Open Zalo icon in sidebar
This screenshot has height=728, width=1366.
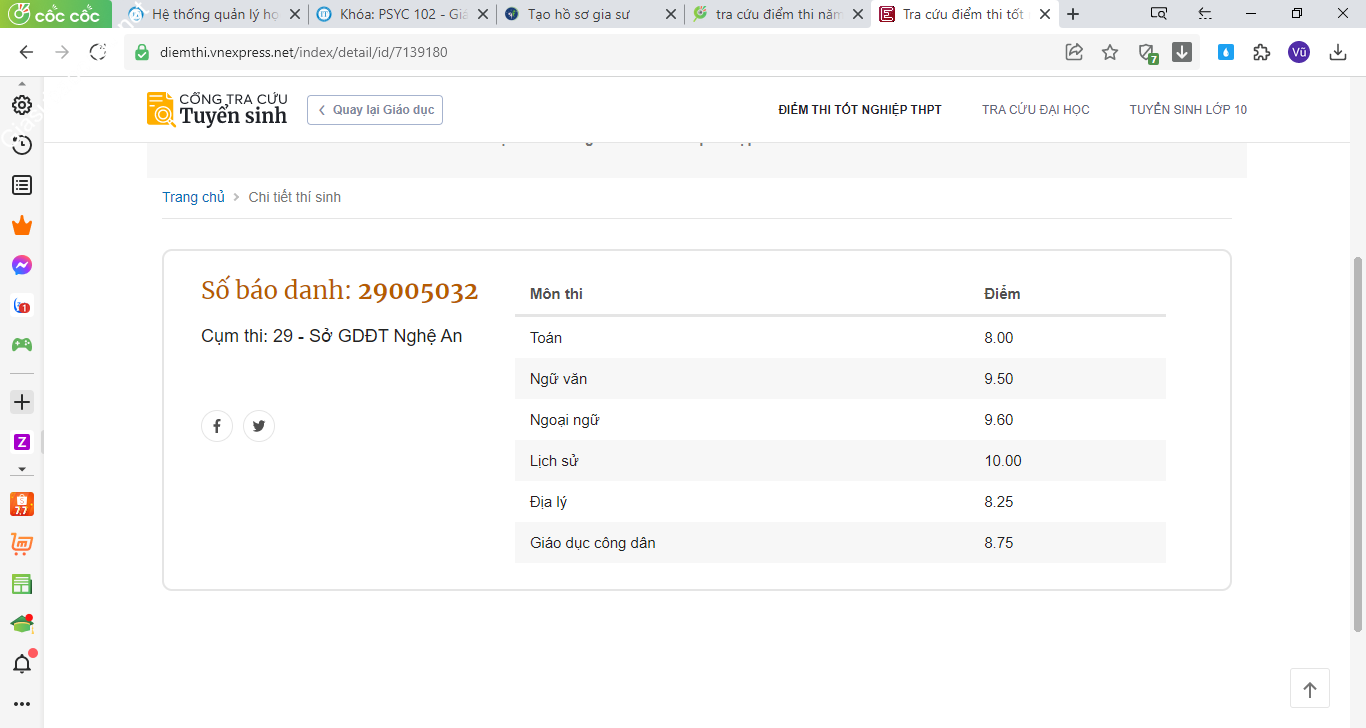[21, 441]
